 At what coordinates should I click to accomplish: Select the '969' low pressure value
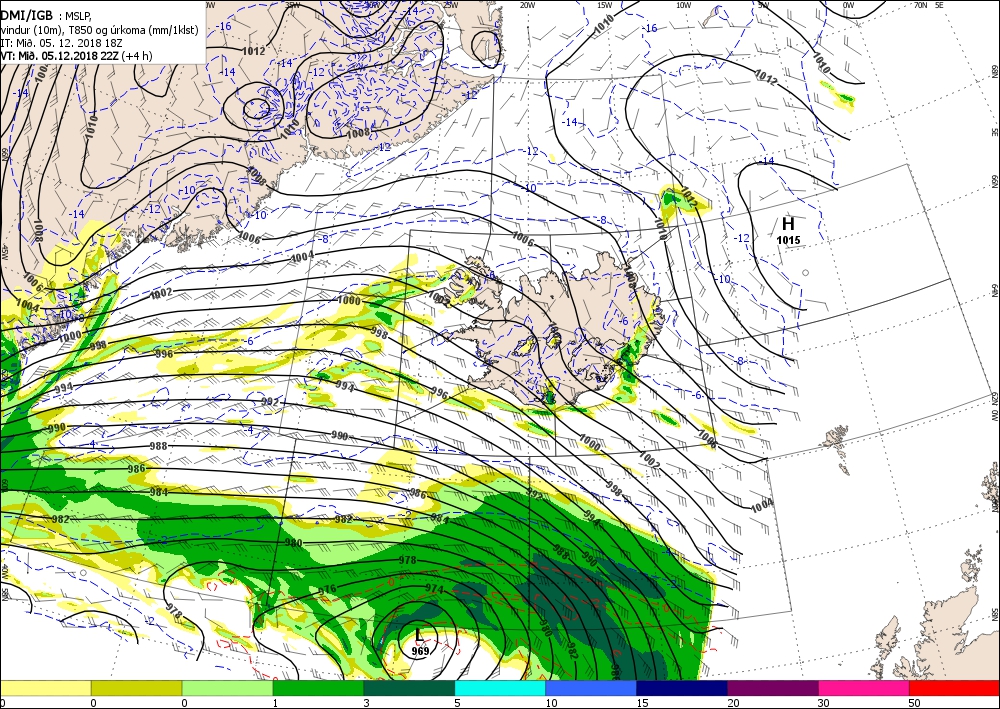click(x=420, y=651)
